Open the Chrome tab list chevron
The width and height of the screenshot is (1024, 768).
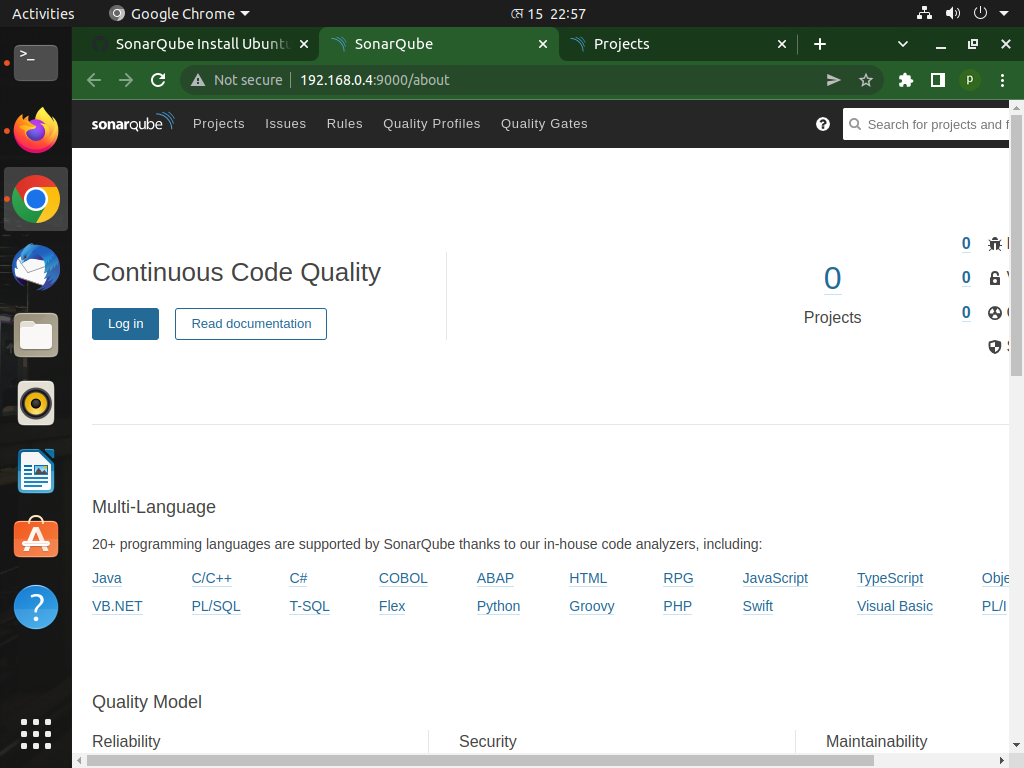[x=902, y=44]
